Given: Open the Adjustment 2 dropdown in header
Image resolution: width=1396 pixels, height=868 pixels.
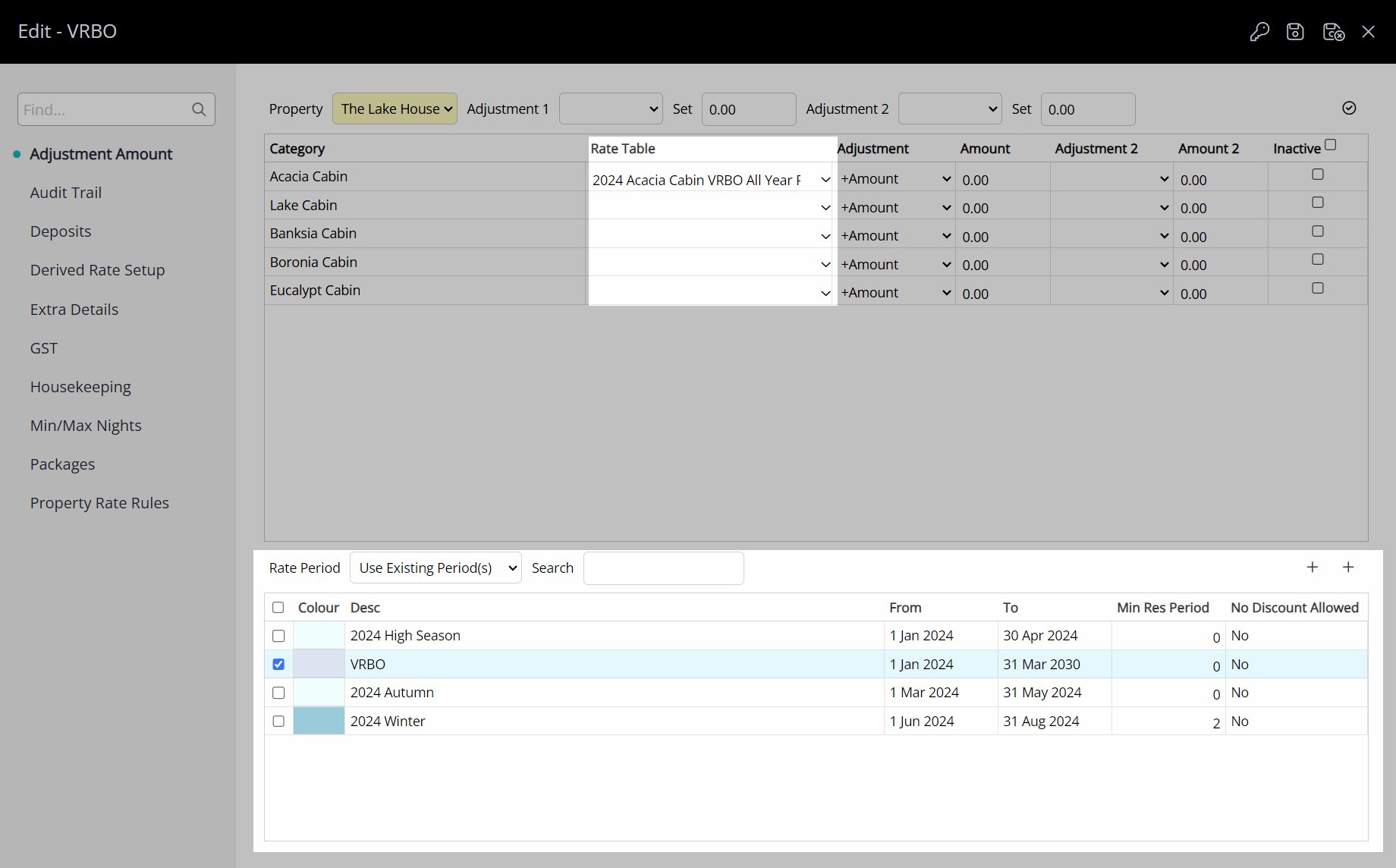Looking at the screenshot, I should pos(950,109).
